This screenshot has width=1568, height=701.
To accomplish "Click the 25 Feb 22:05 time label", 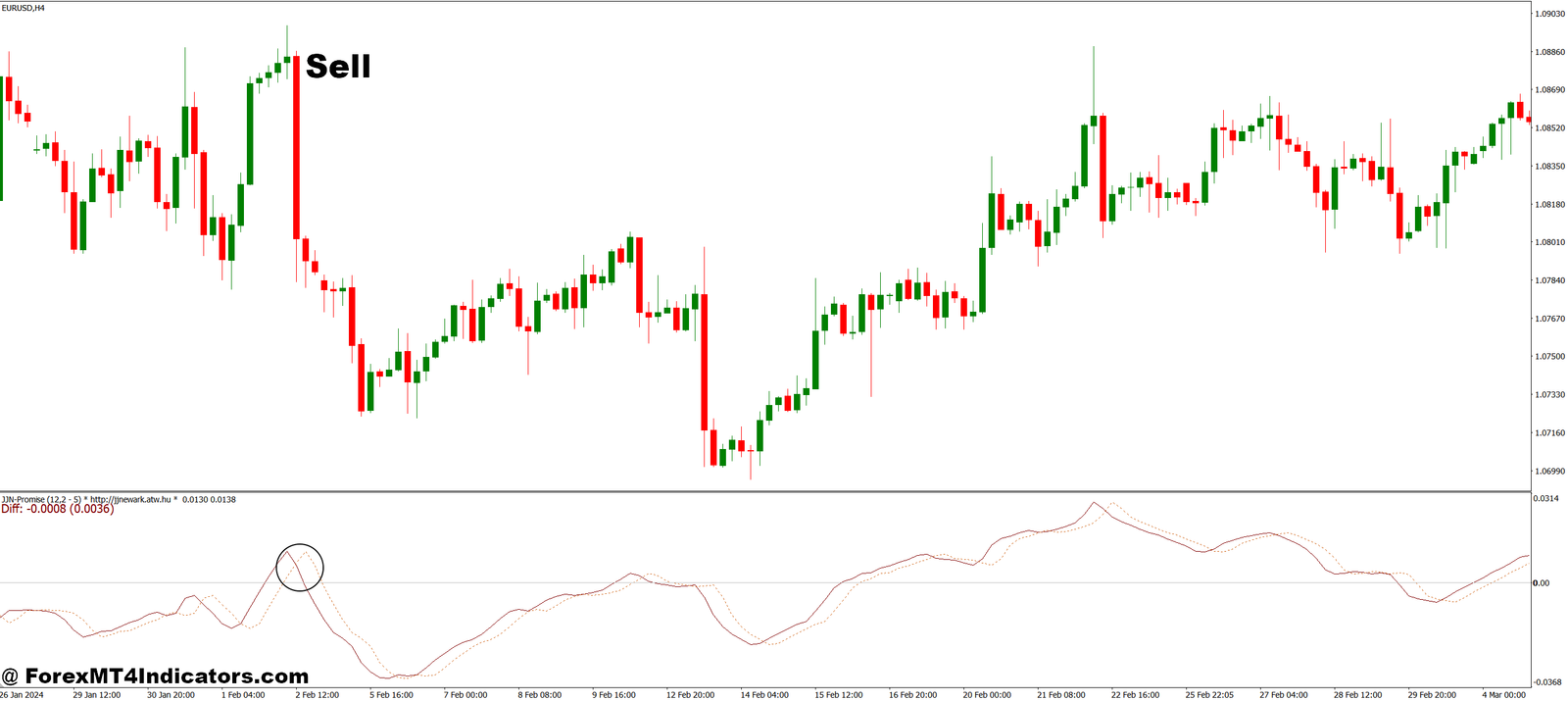I will click(x=1209, y=695).
